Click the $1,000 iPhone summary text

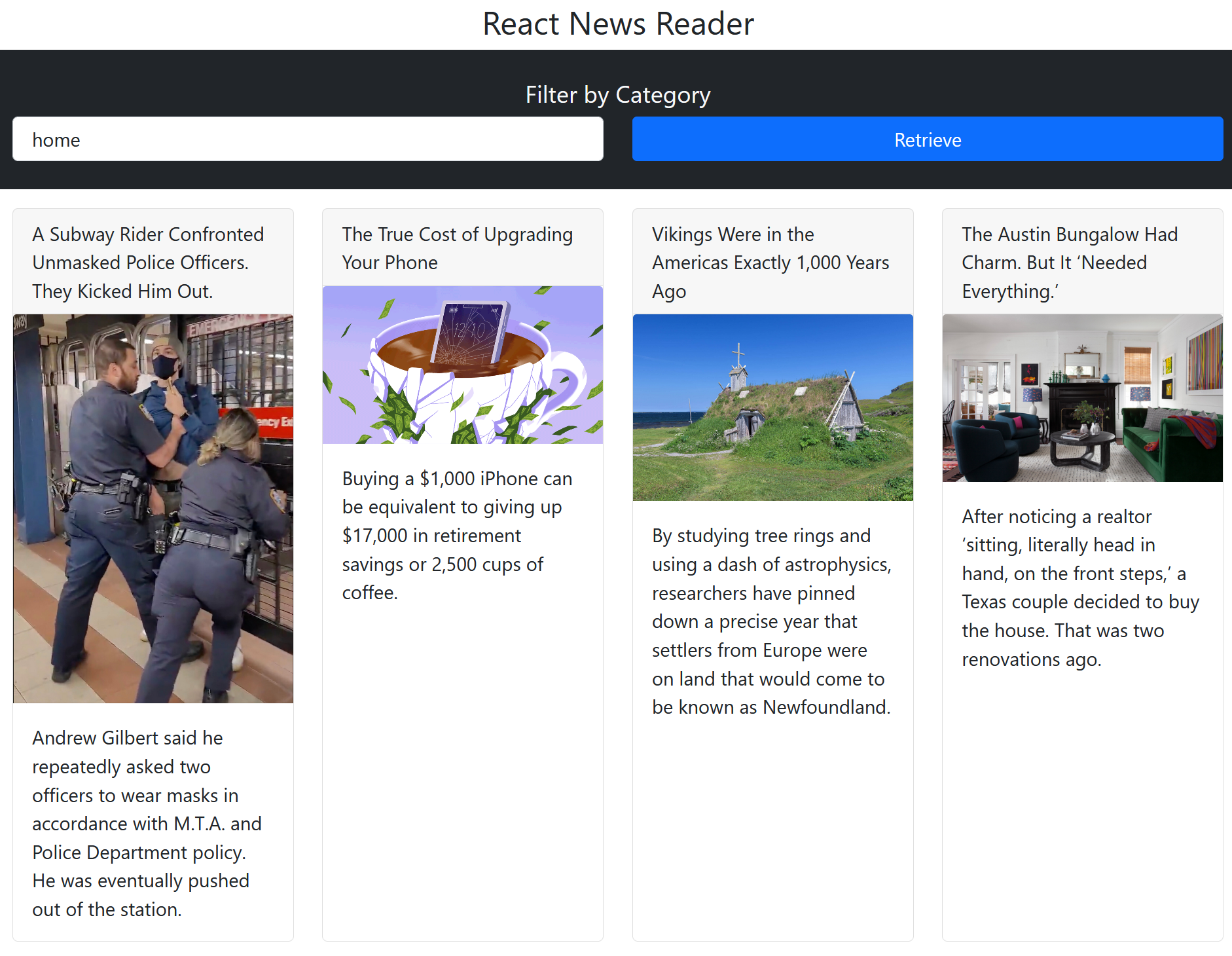coord(457,535)
